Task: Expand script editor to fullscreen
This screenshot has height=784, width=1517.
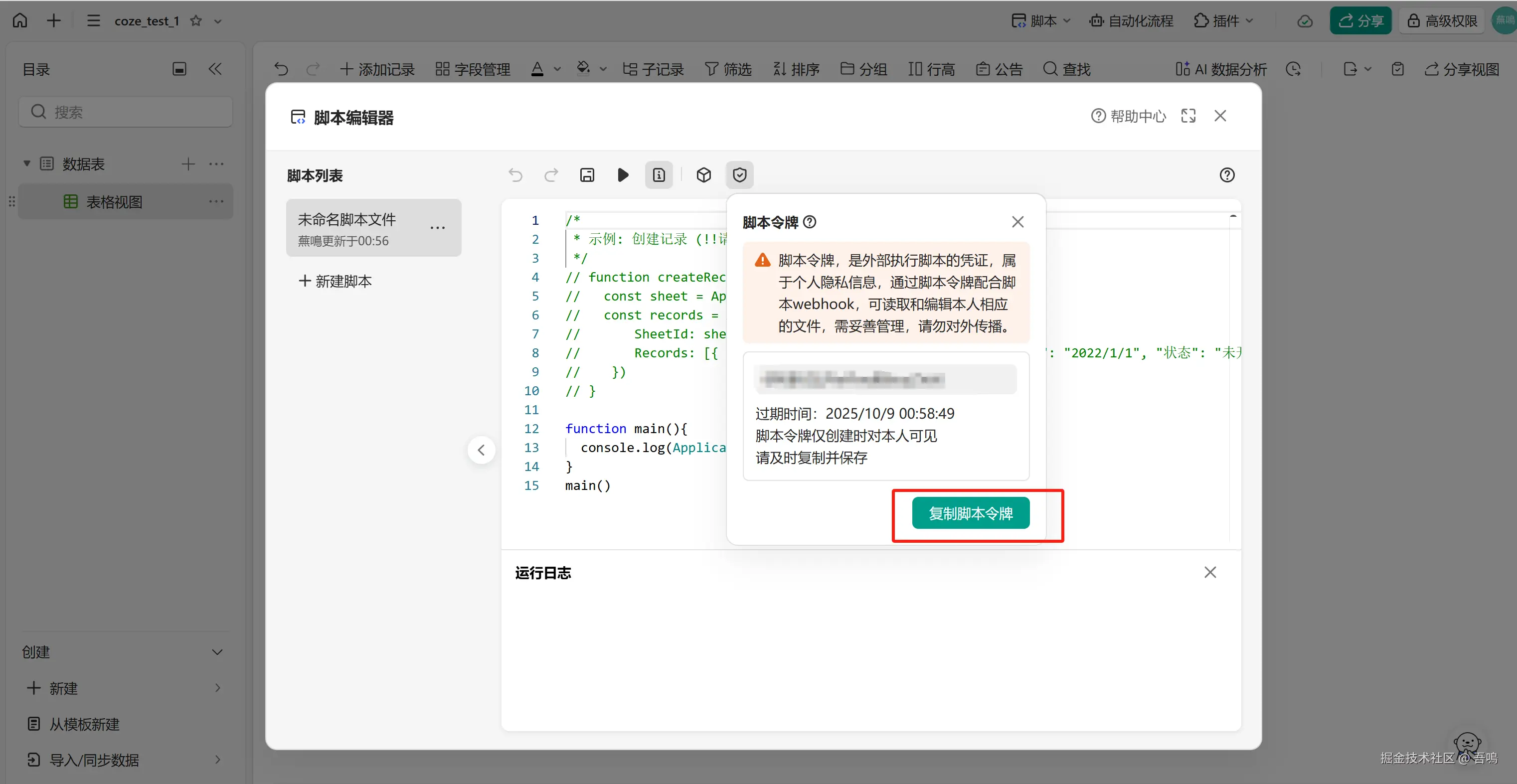Action: click(1188, 116)
